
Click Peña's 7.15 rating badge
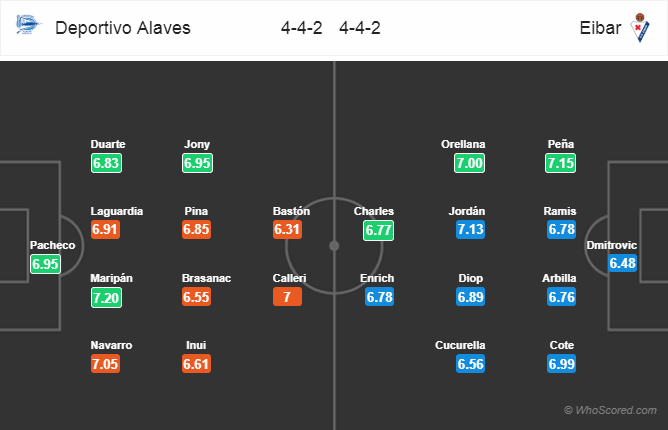pyautogui.click(x=561, y=163)
